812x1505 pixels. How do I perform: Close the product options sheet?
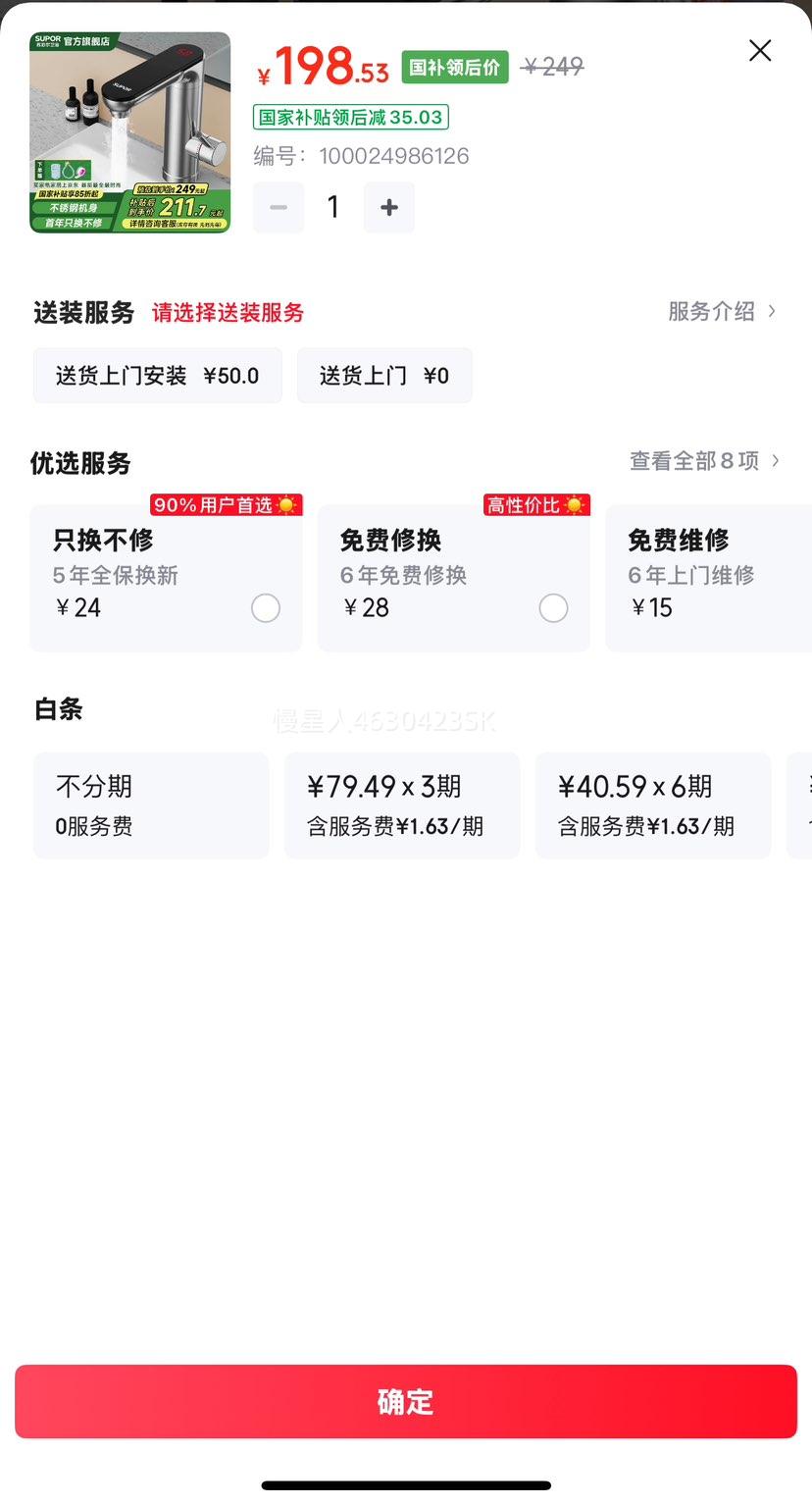pyautogui.click(x=760, y=51)
